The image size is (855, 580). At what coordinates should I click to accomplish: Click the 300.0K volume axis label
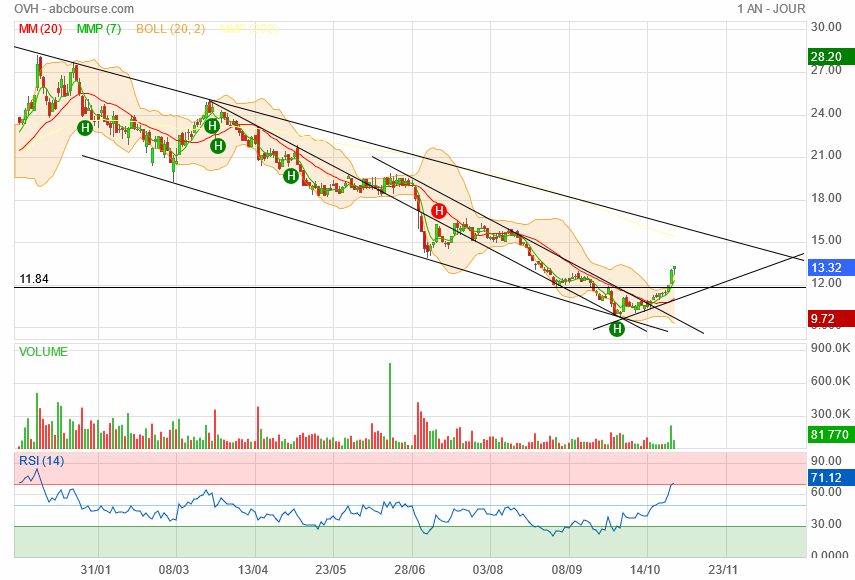[830, 414]
